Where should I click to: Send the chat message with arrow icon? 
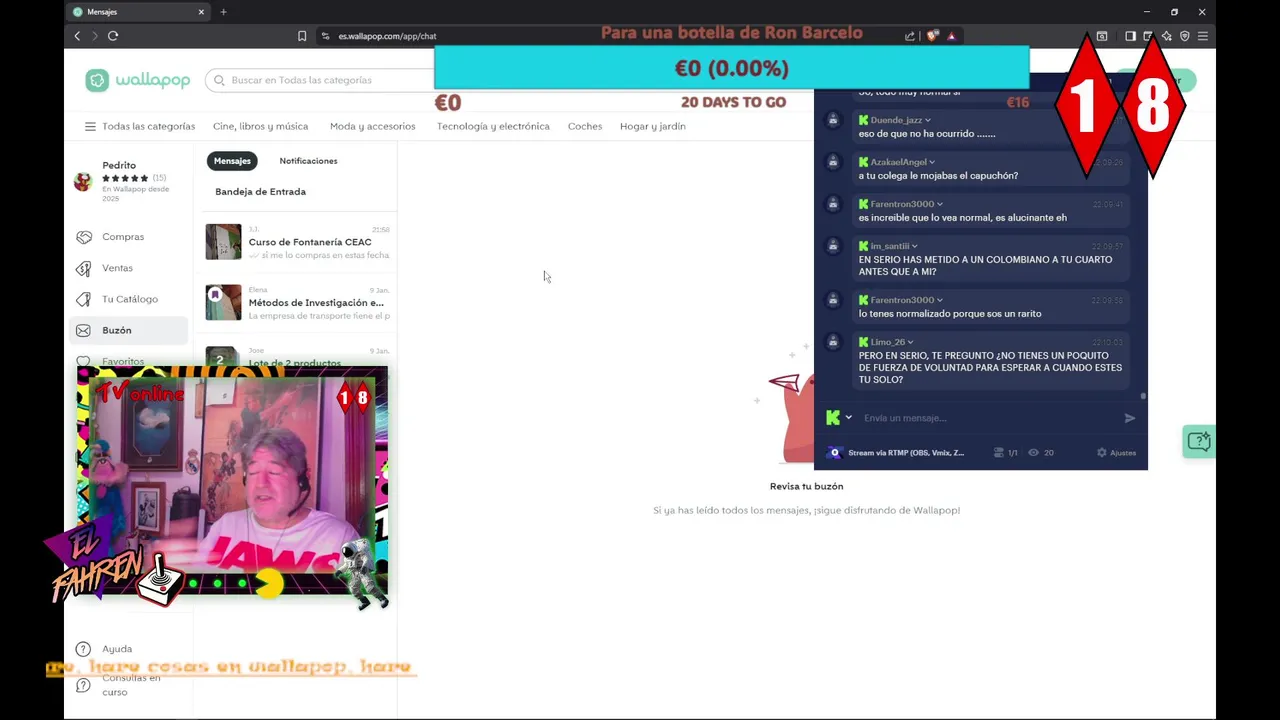tap(1130, 418)
